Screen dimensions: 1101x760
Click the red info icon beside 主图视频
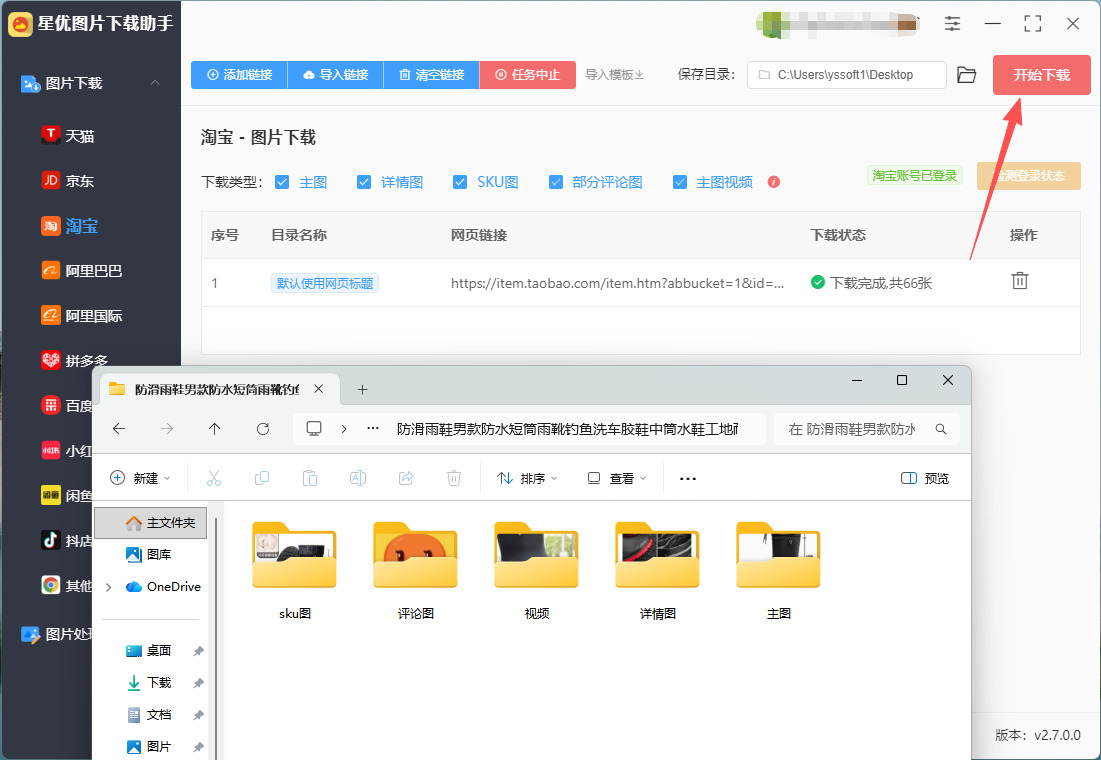(x=773, y=182)
